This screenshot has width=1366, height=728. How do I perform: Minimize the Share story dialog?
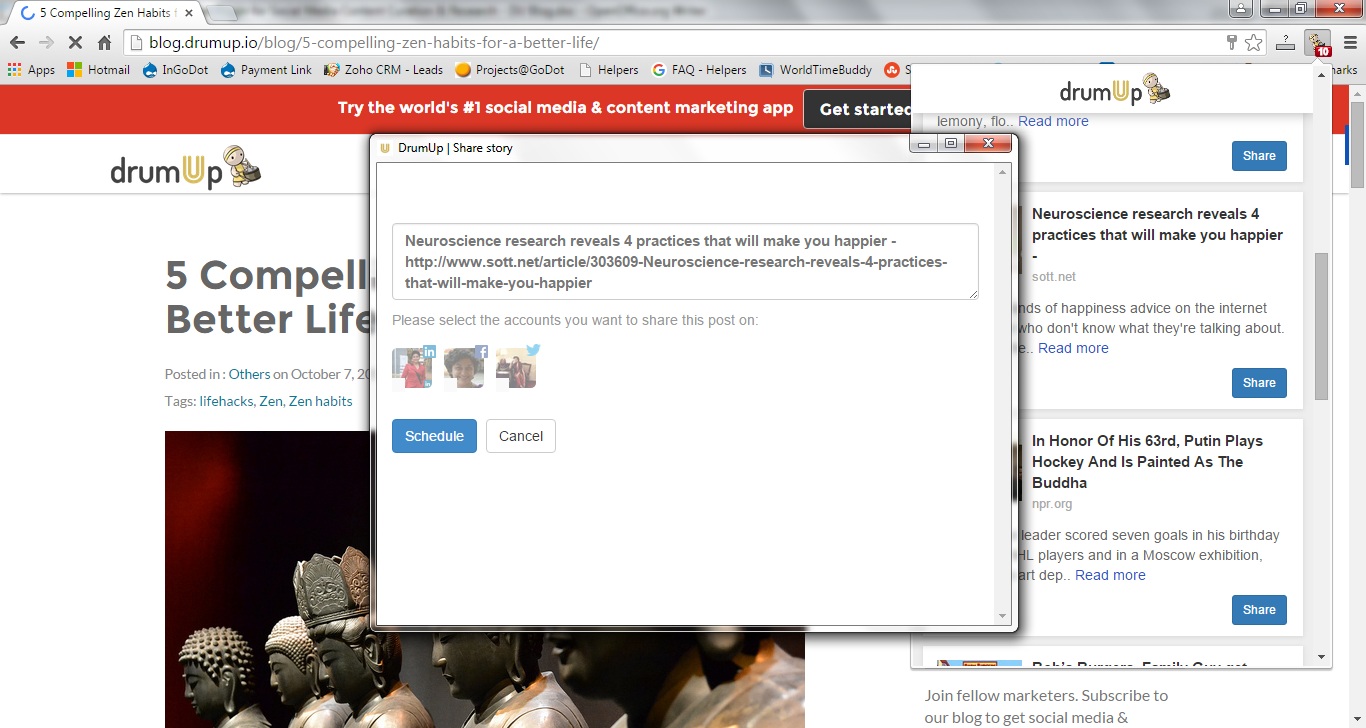coord(924,144)
